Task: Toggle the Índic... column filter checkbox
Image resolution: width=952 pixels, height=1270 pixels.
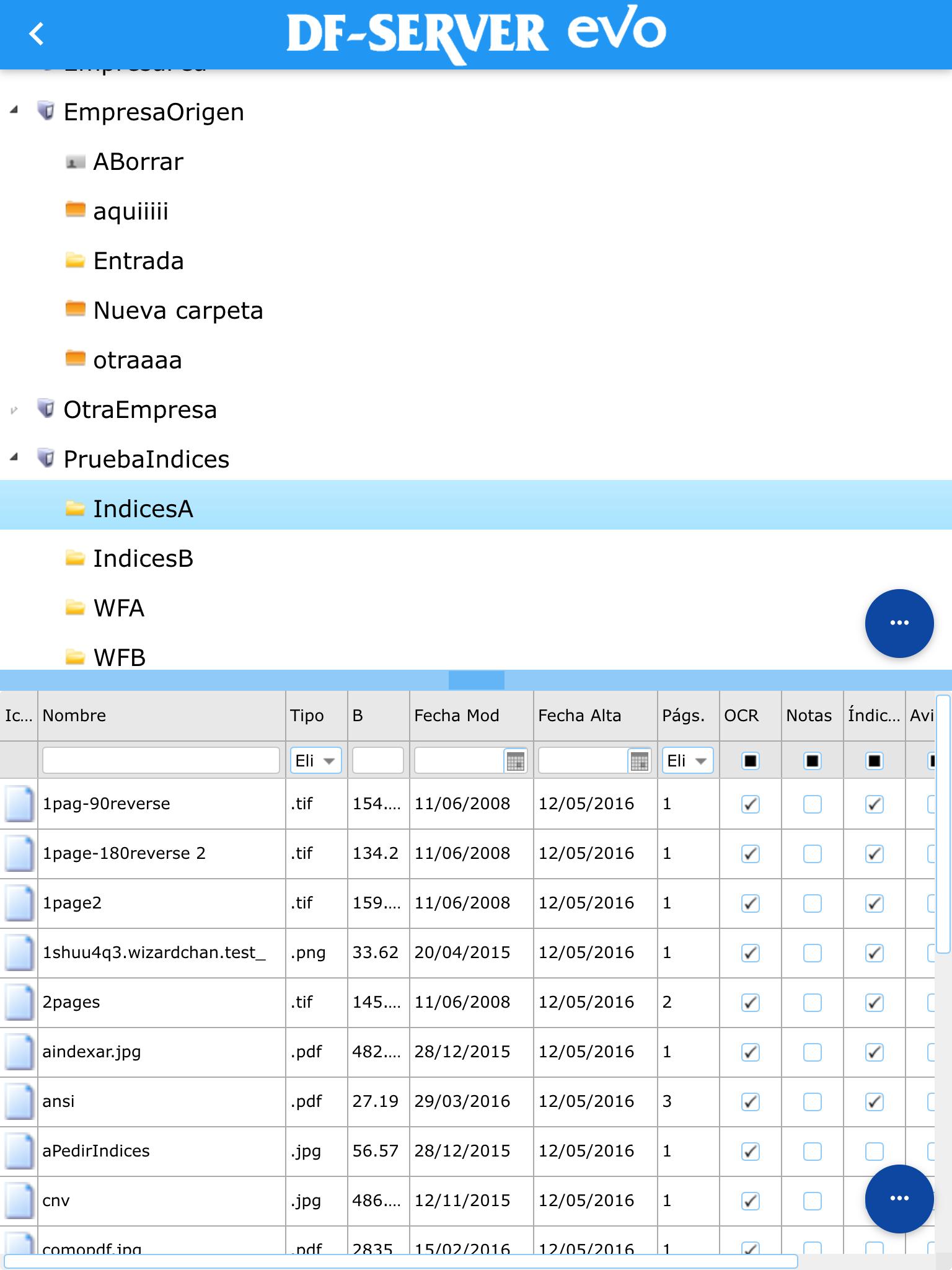Action: pos(875,761)
